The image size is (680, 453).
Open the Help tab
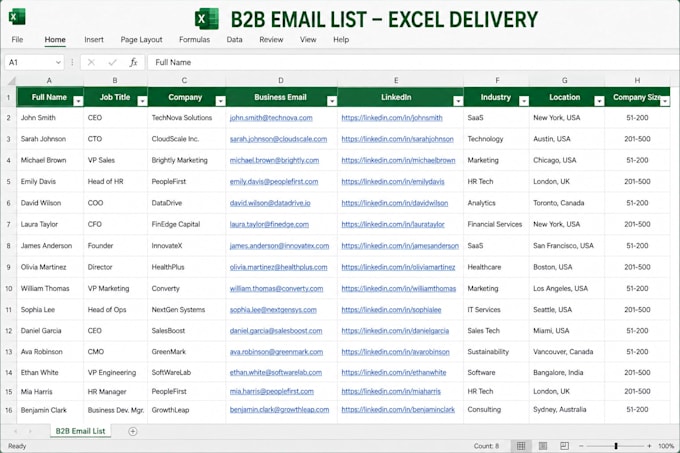click(x=341, y=39)
